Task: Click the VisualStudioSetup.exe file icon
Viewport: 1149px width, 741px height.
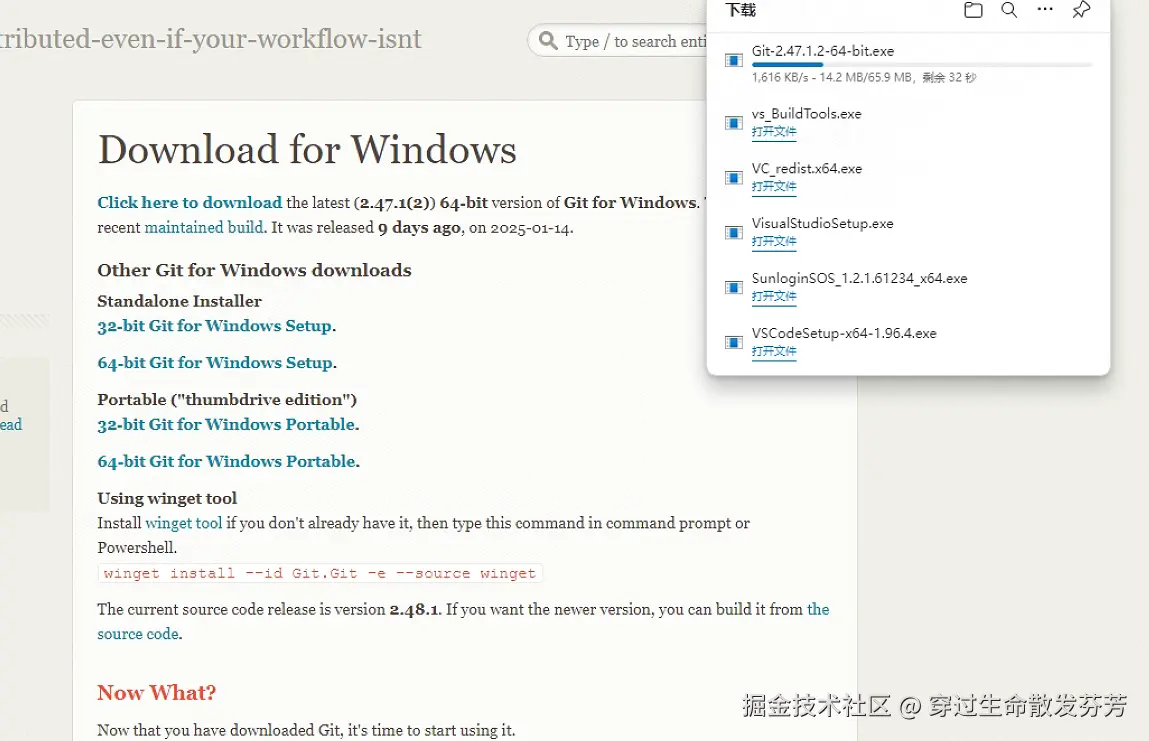Action: pos(734,232)
